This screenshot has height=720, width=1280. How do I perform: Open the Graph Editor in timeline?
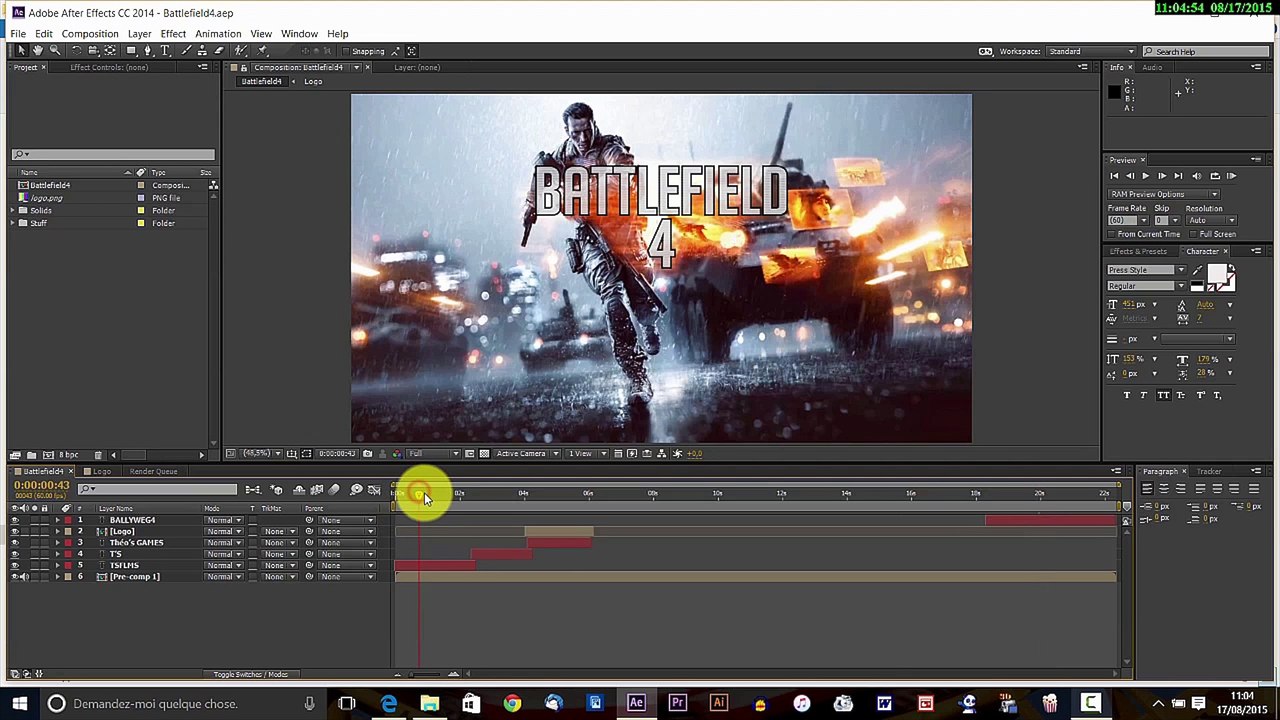pyautogui.click(x=374, y=489)
